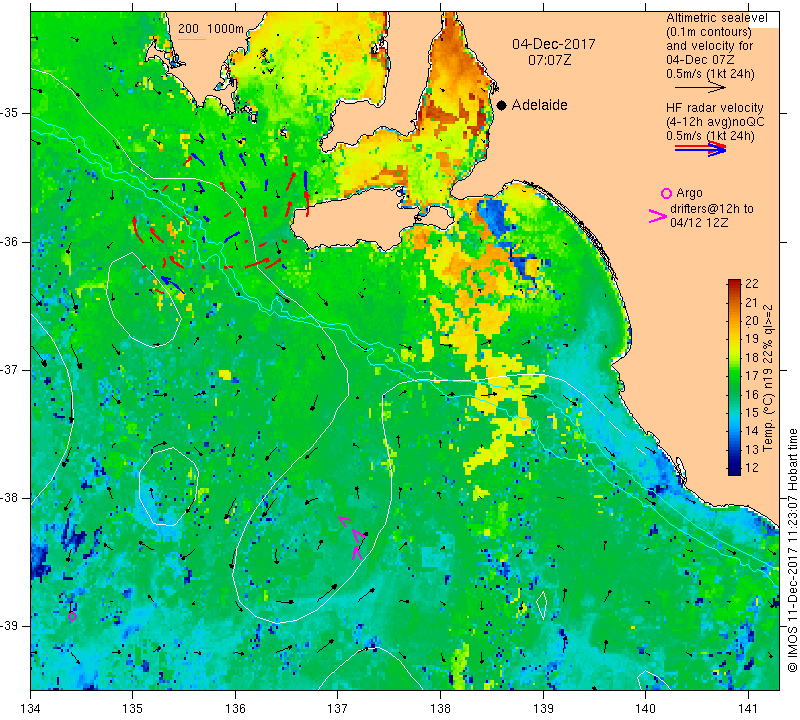
Task: Click the IMOS copyright timestamp text
Action: [792, 550]
